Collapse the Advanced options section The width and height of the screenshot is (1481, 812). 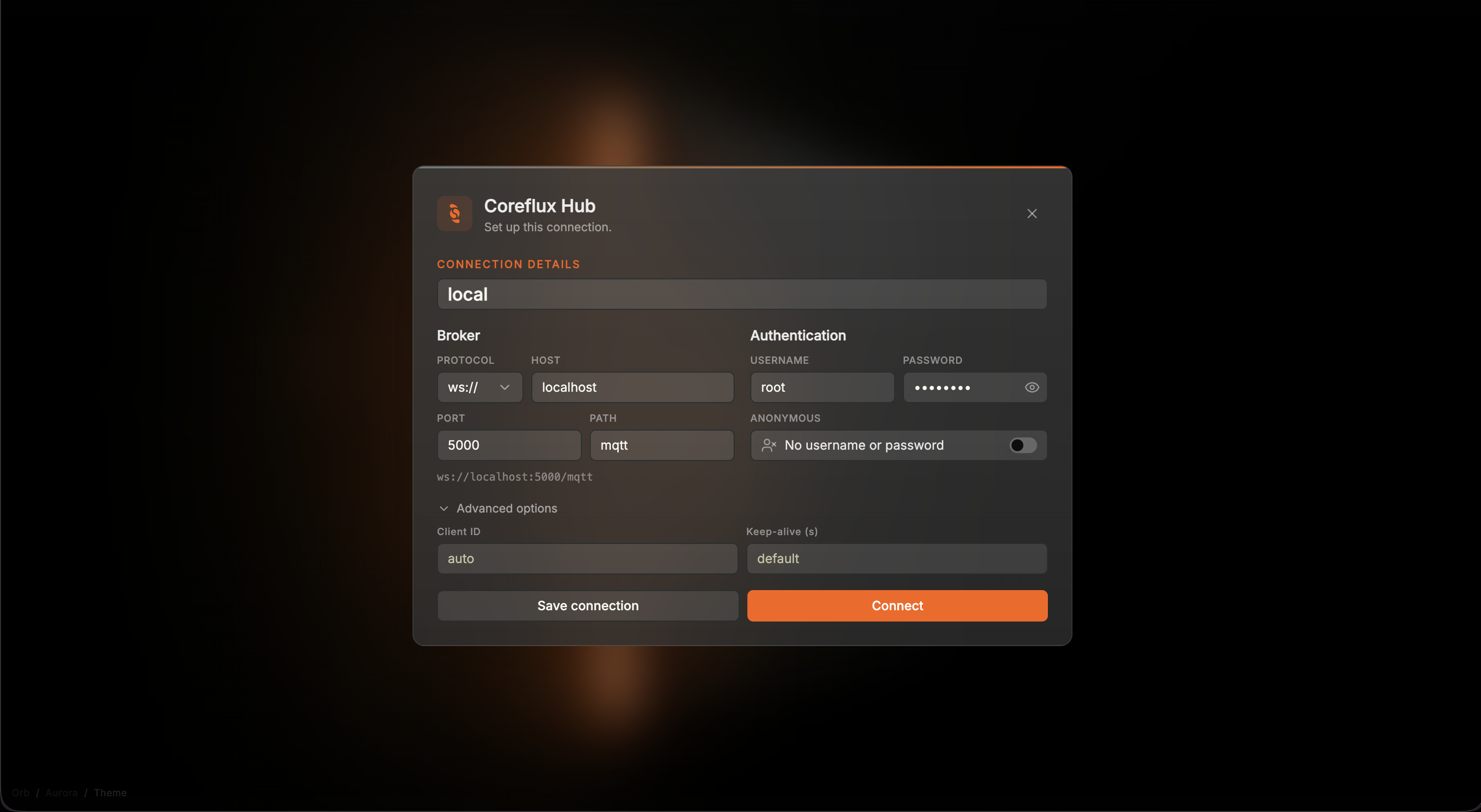[x=498, y=509]
